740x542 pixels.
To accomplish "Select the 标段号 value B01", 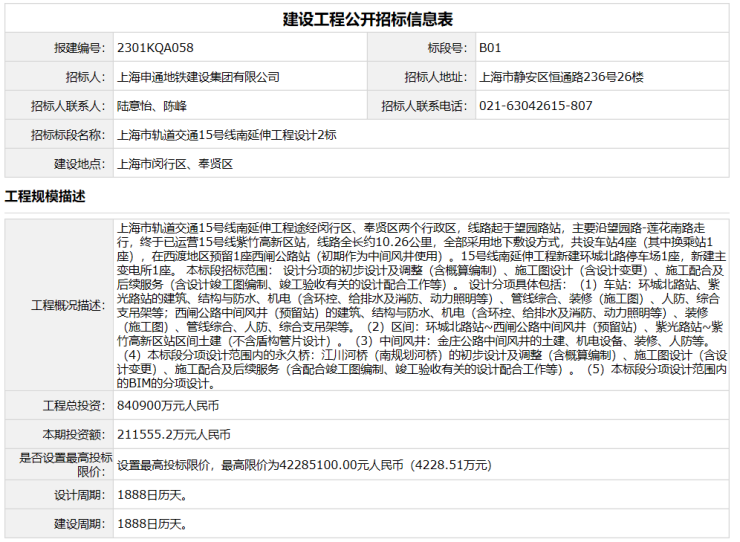I will point(490,48).
